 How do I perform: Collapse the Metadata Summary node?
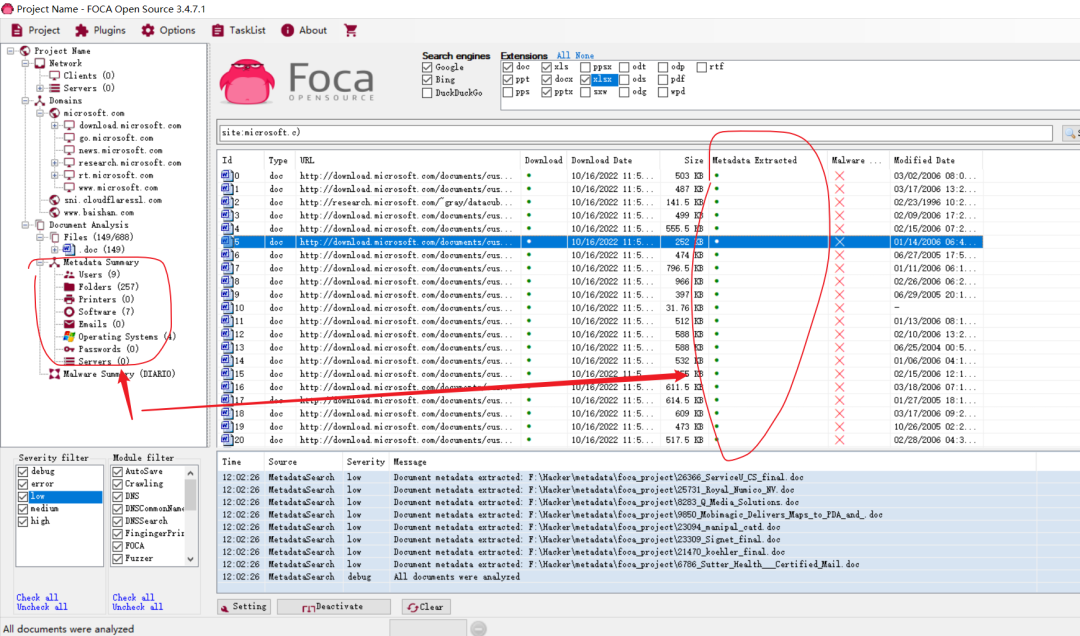40,262
